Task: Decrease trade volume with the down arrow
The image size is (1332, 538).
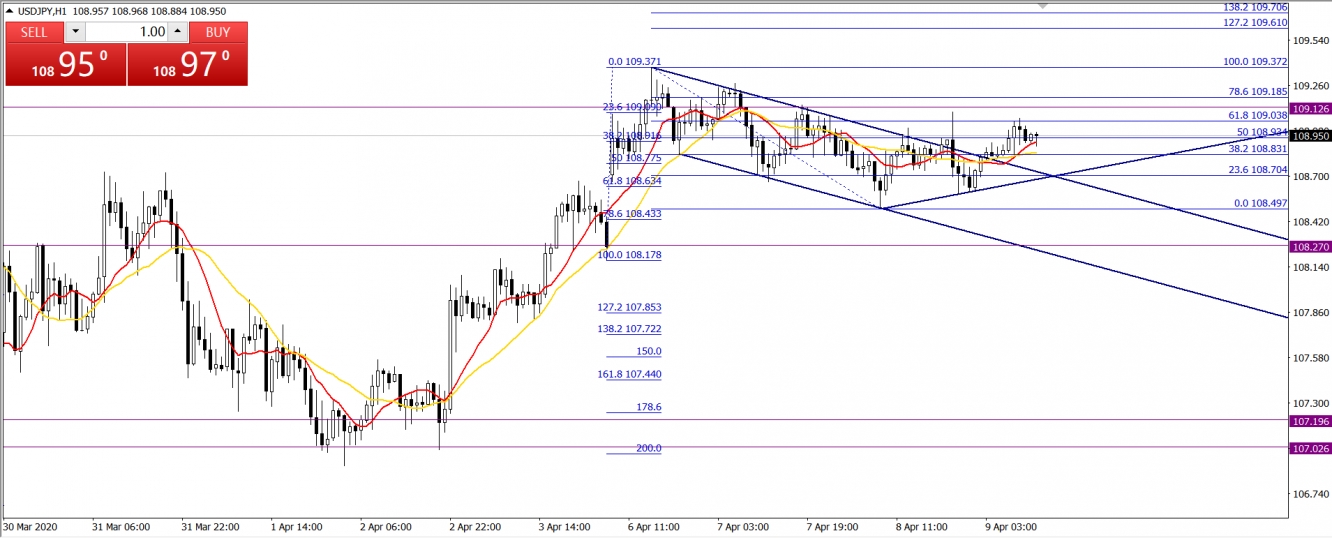Action: 77,32
